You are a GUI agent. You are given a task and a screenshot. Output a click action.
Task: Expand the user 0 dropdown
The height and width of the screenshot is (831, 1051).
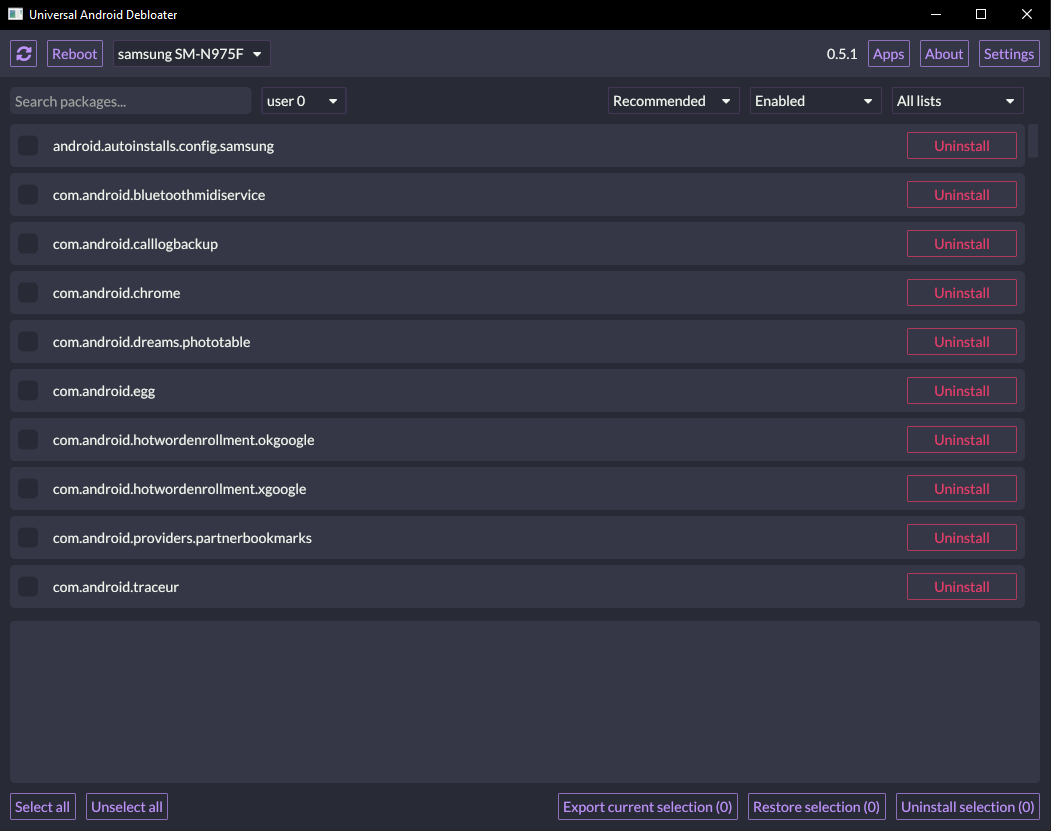coord(303,101)
